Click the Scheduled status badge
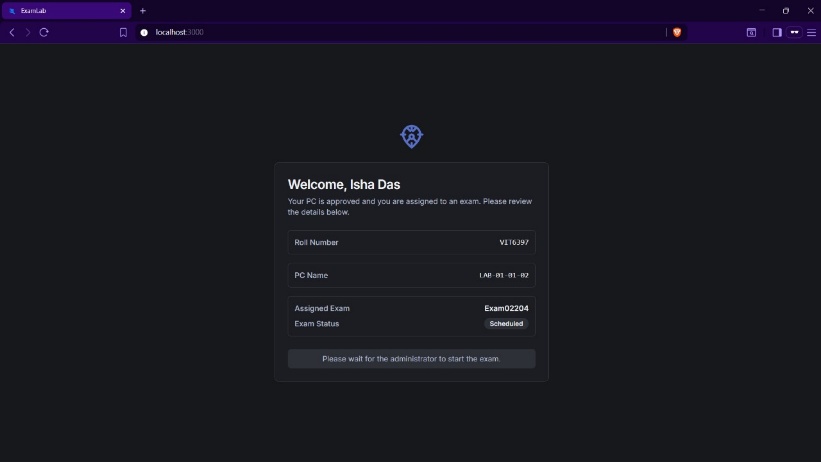 506,324
